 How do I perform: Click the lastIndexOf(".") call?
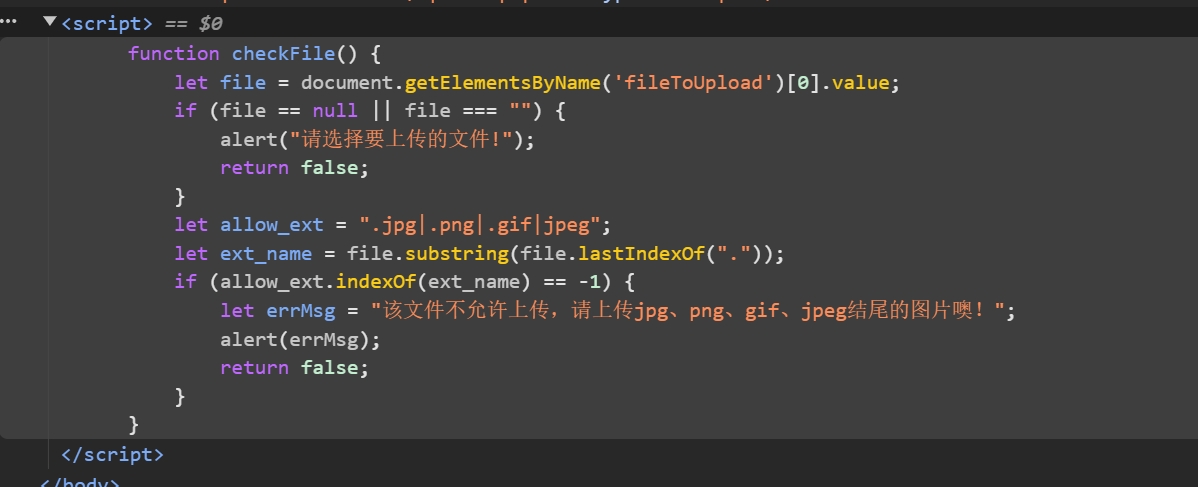(x=685, y=254)
